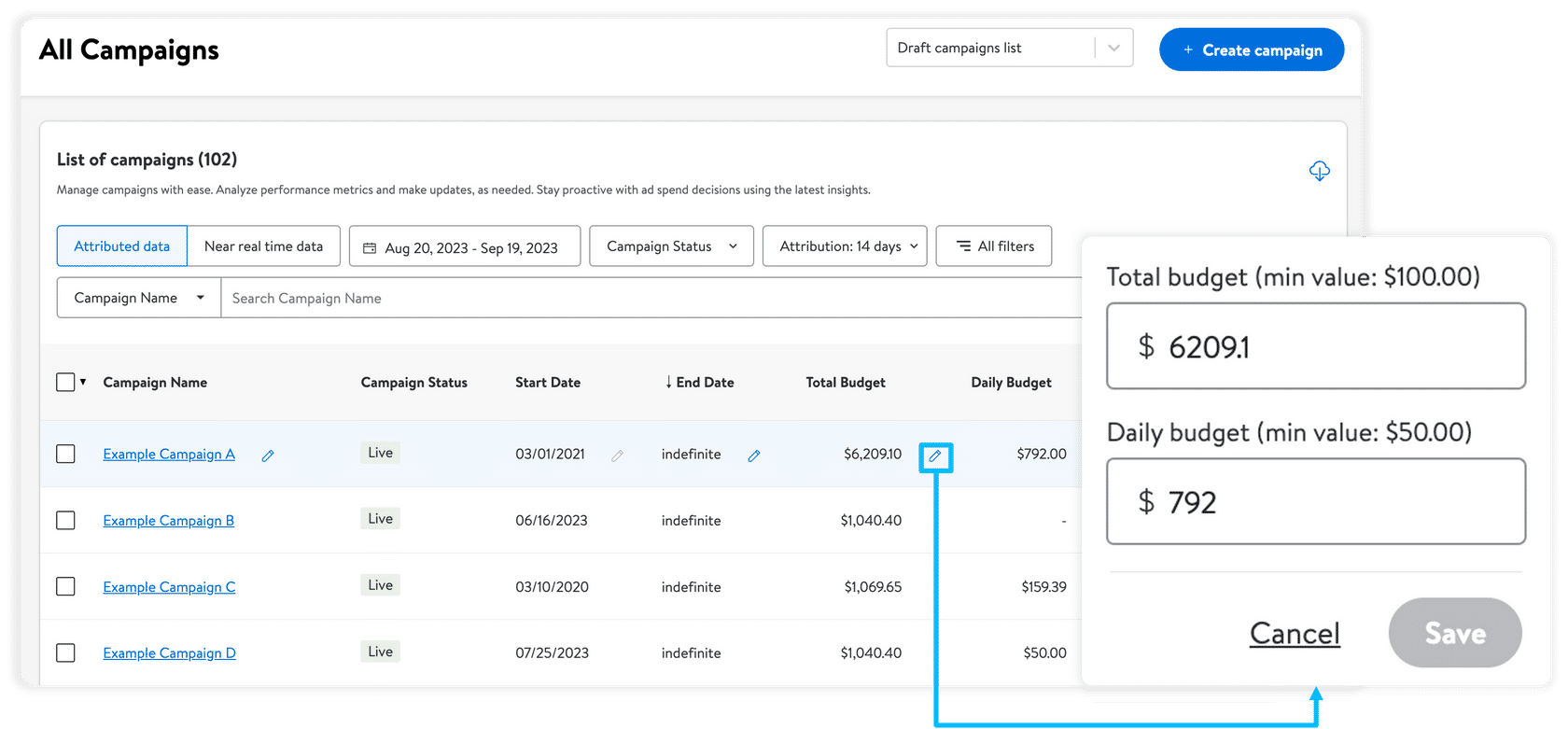Open Attribution: 14 days dropdown
This screenshot has width=1568, height=729.
(844, 246)
